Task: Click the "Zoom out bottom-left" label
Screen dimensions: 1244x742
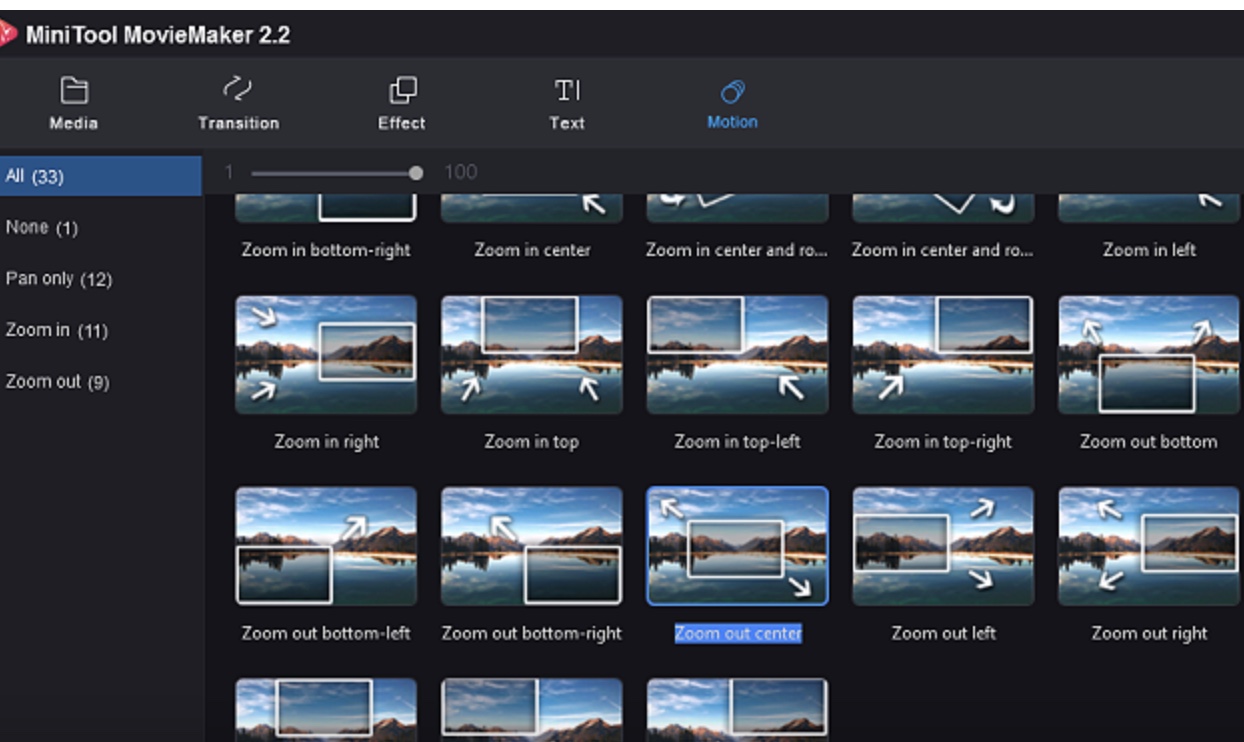Action: pyautogui.click(x=326, y=634)
